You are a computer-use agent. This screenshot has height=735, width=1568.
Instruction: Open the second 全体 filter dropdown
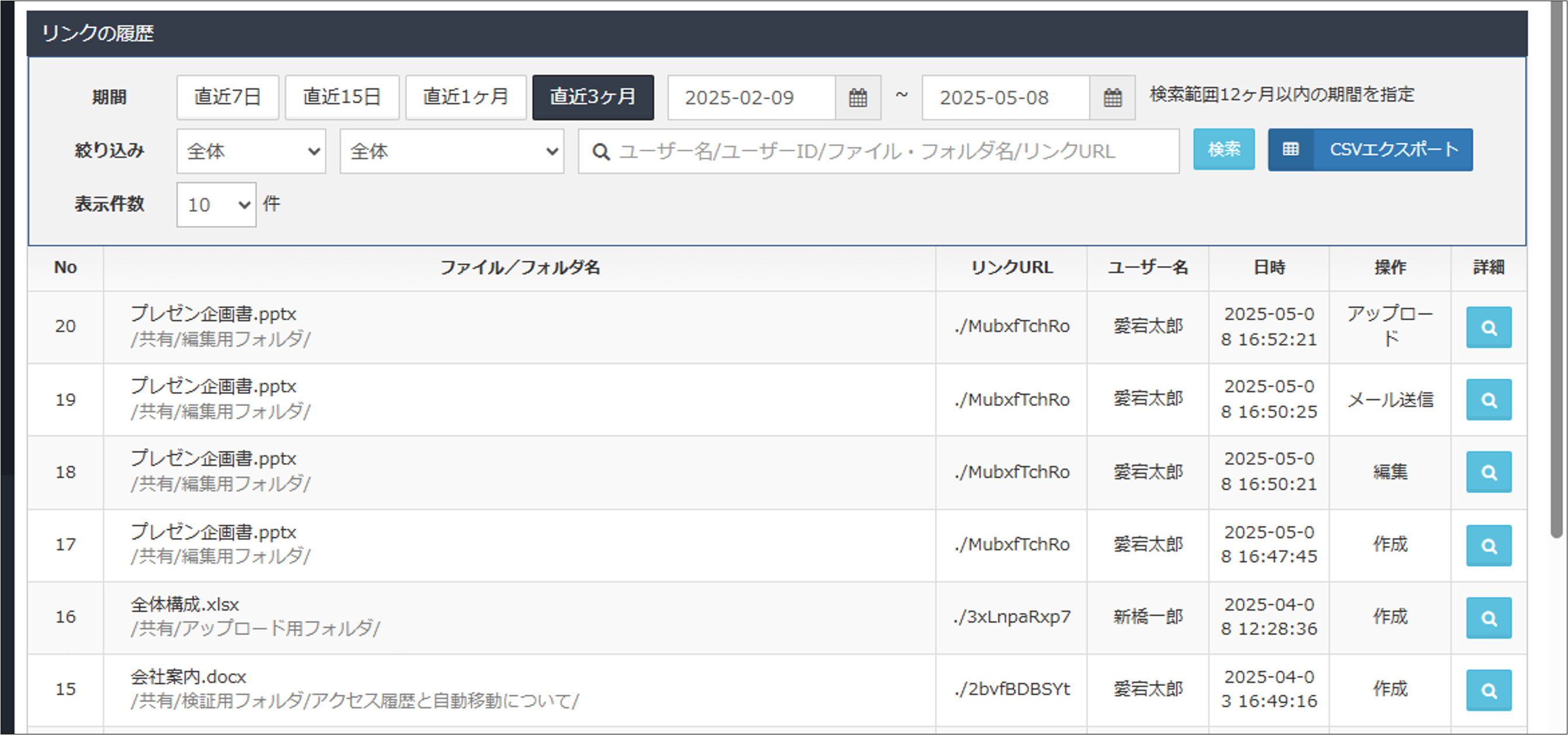tap(451, 151)
